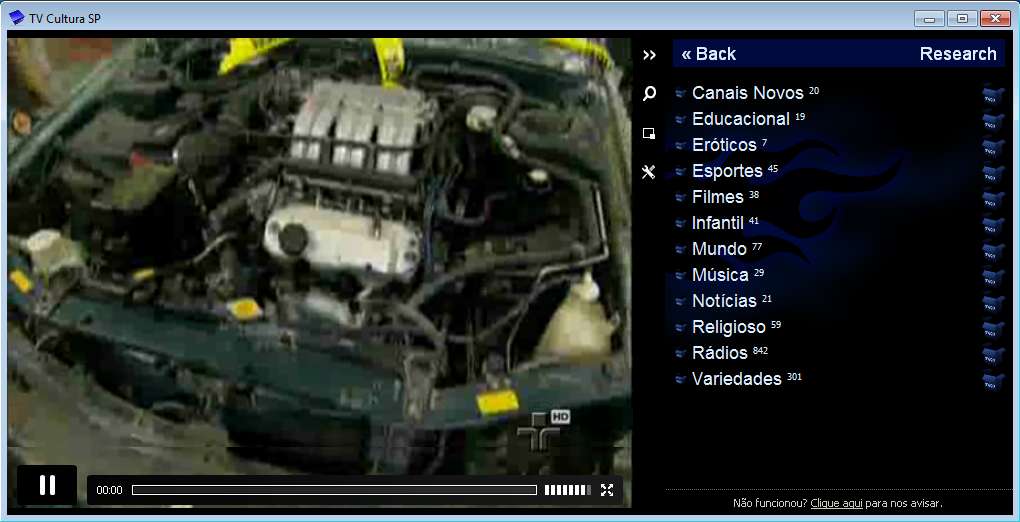The width and height of the screenshot is (1020, 522).
Task: Click the TV icon beside Esportes
Action: click(993, 172)
